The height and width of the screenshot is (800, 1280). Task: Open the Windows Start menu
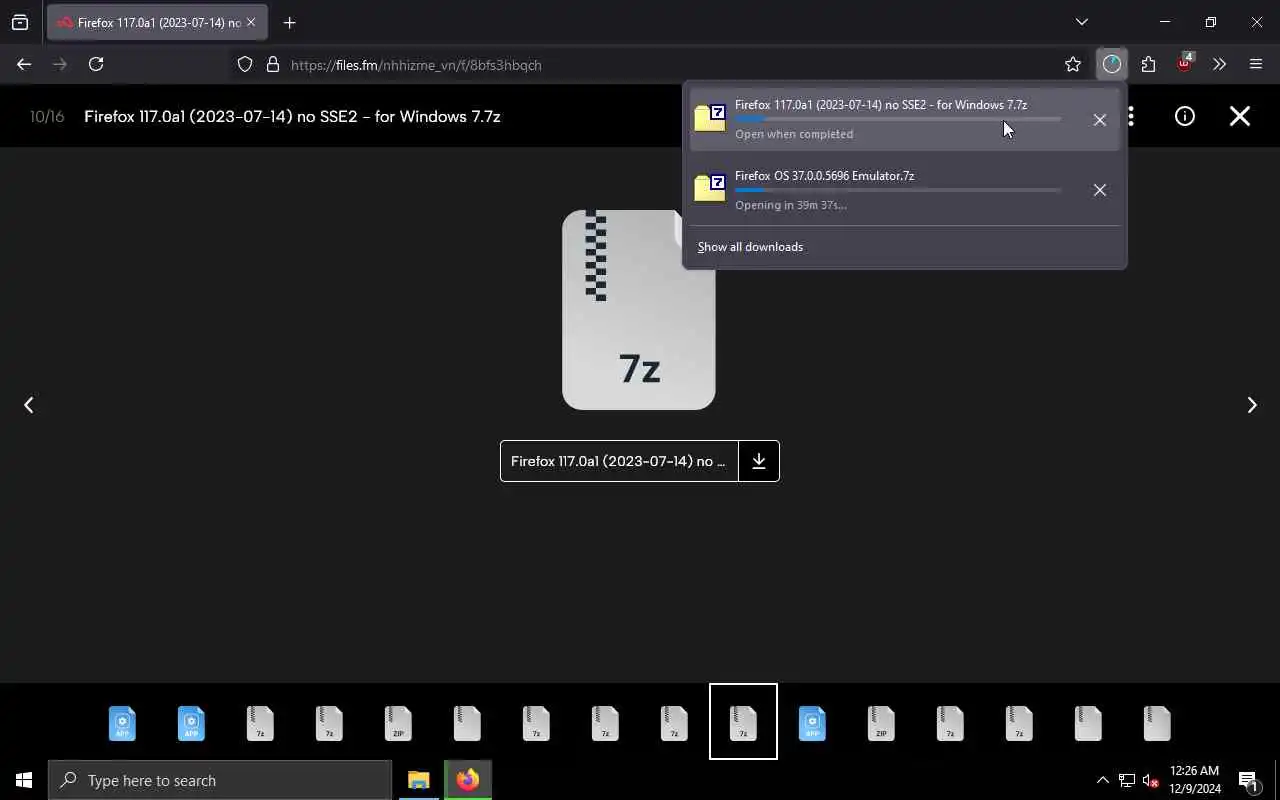(x=24, y=780)
